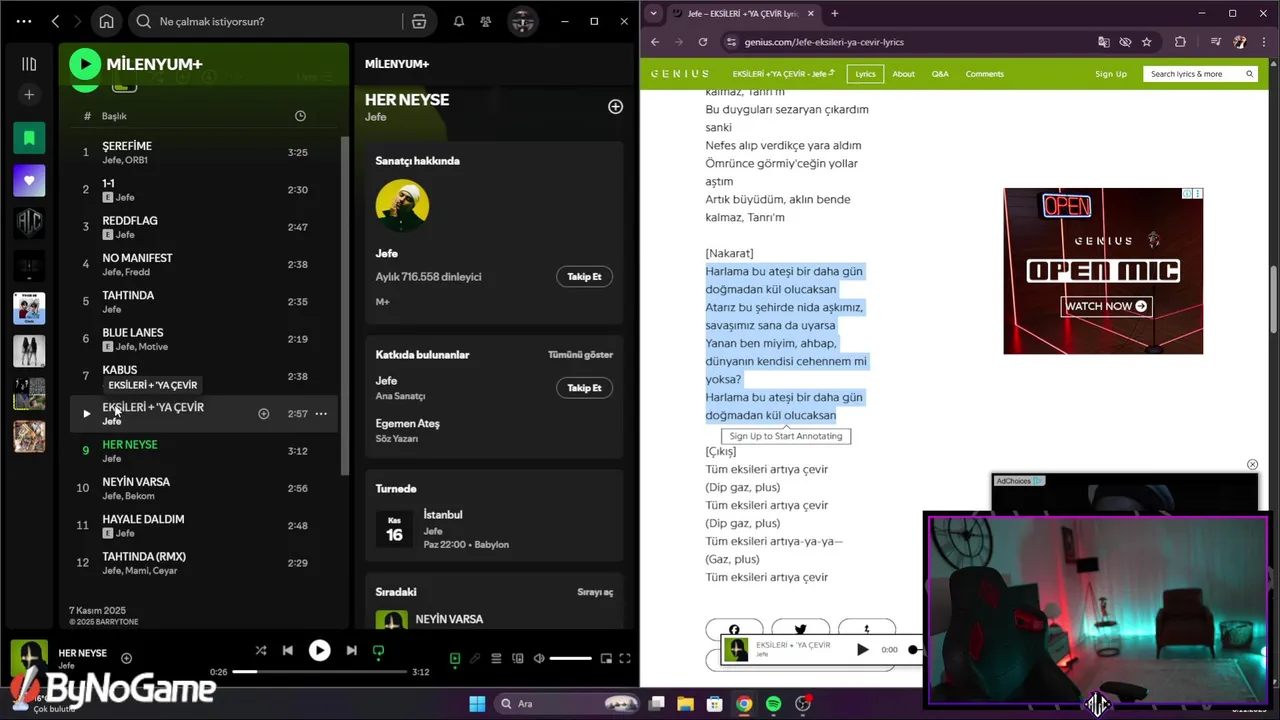Bookmark the page with the star icon
This screenshot has height=720, width=1280.
click(1147, 42)
